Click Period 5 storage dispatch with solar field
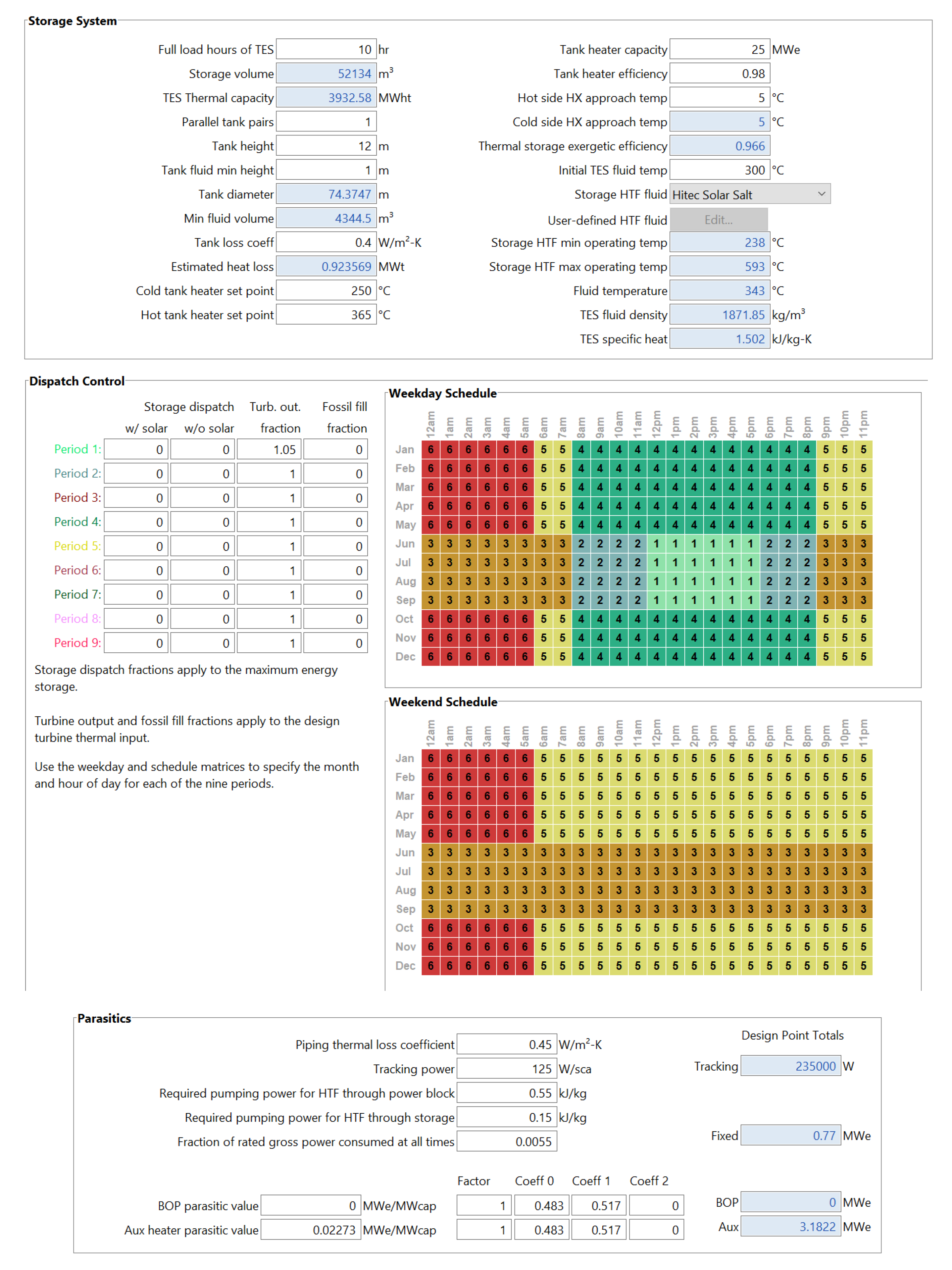Viewport: 952px width, 1270px height. pyautogui.click(x=136, y=547)
